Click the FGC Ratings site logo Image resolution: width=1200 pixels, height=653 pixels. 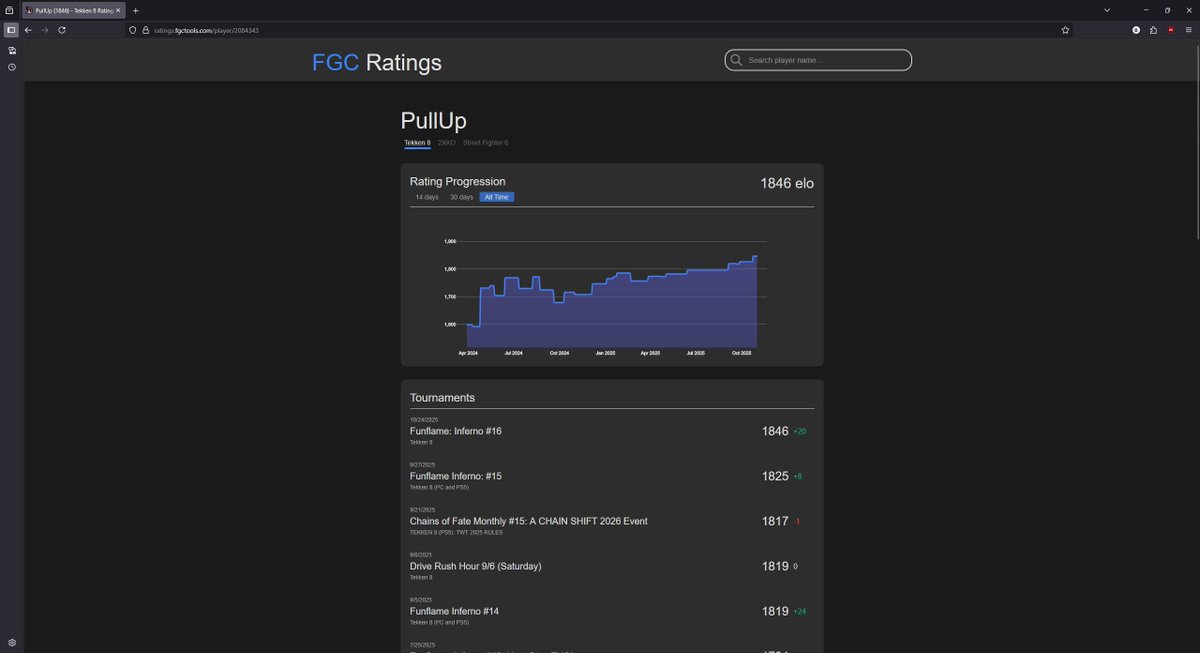coord(377,62)
